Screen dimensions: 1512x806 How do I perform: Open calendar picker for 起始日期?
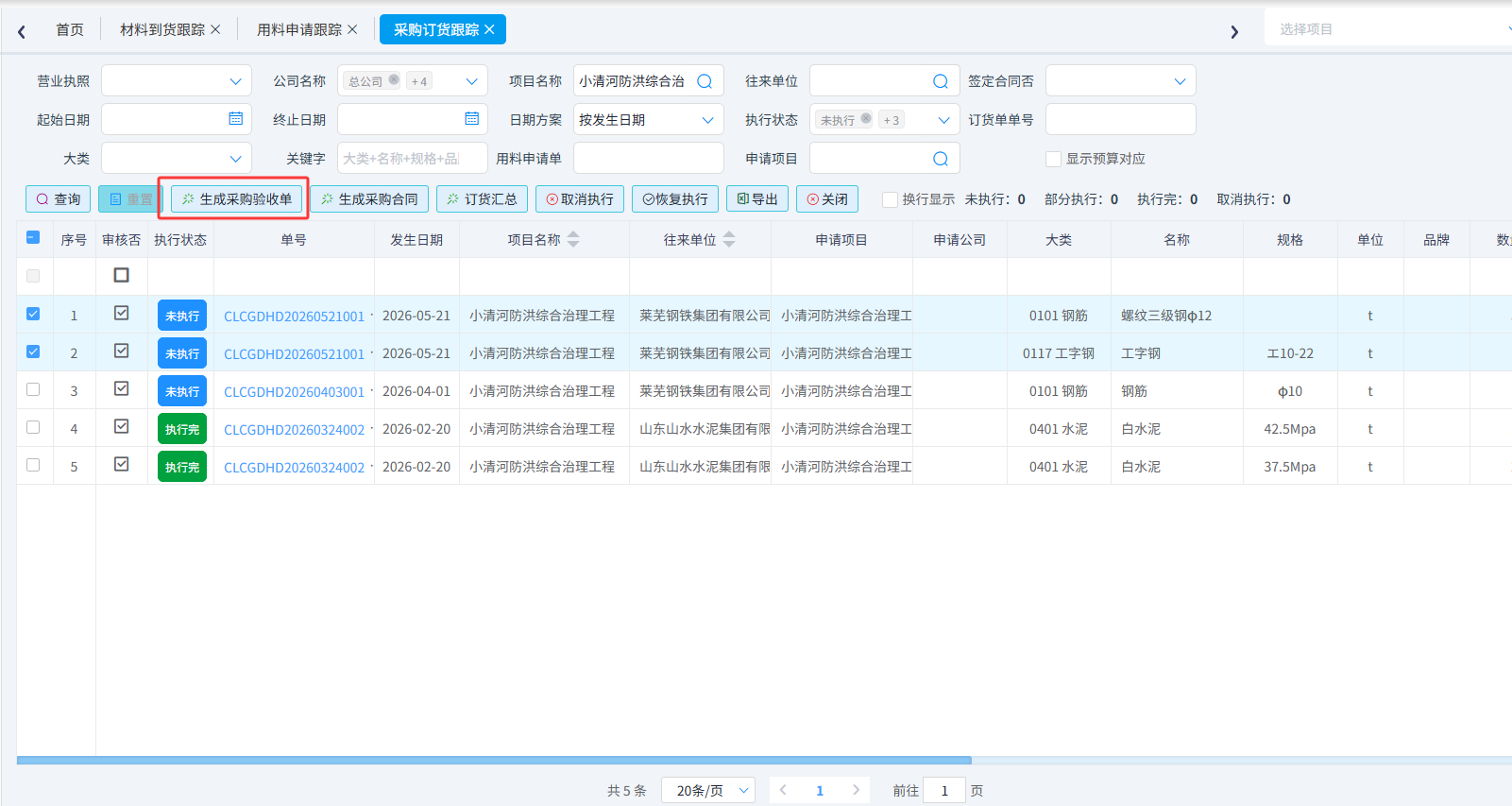(236, 118)
